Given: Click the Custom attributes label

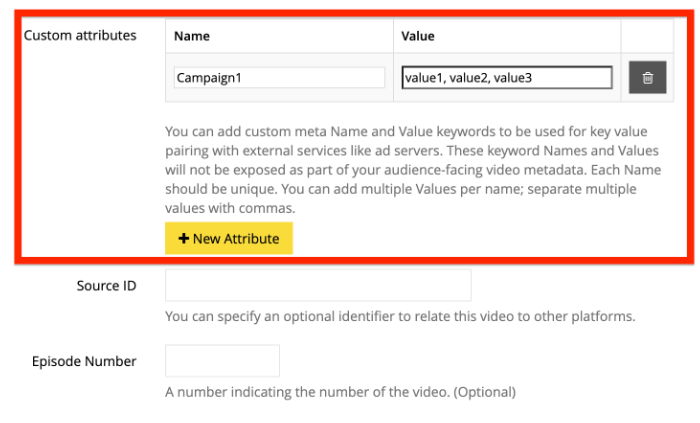Looking at the screenshot, I should [x=80, y=35].
